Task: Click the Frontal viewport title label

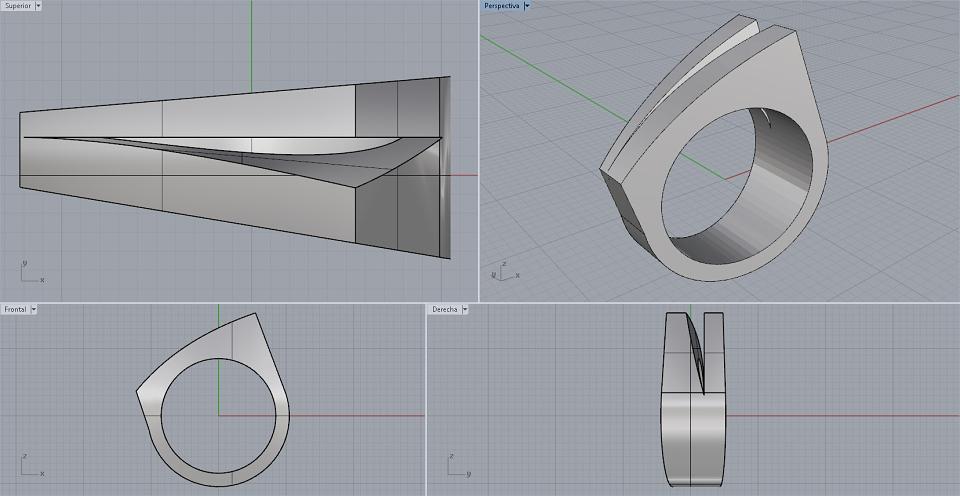Action: [x=15, y=309]
